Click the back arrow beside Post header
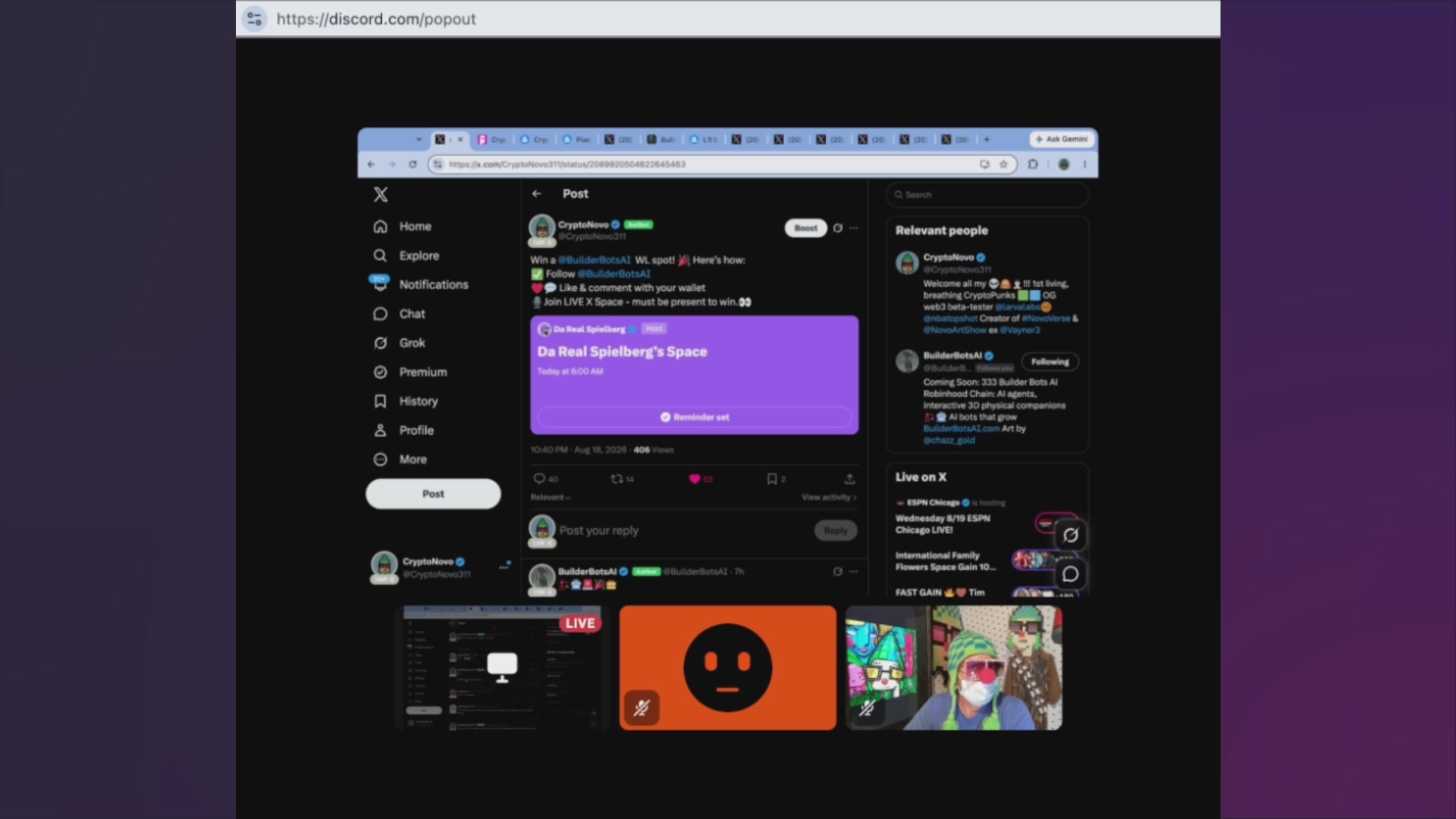The height and width of the screenshot is (819, 1456). 537,194
